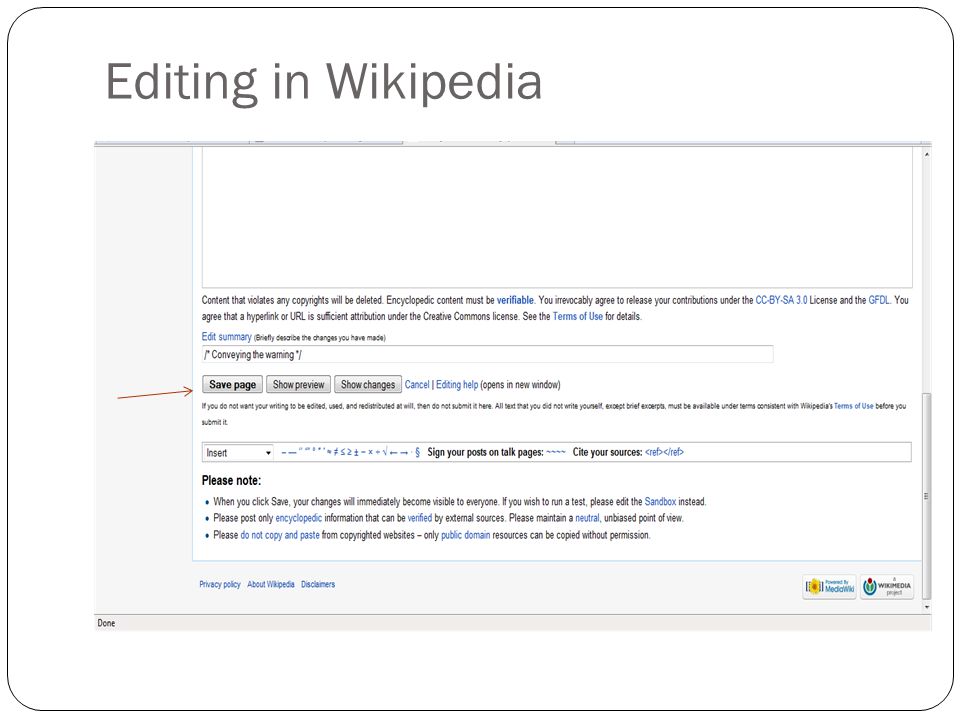Insert the four-tilde signature markup
Image resolution: width=960 pixels, height=720 pixels.
tap(556, 452)
